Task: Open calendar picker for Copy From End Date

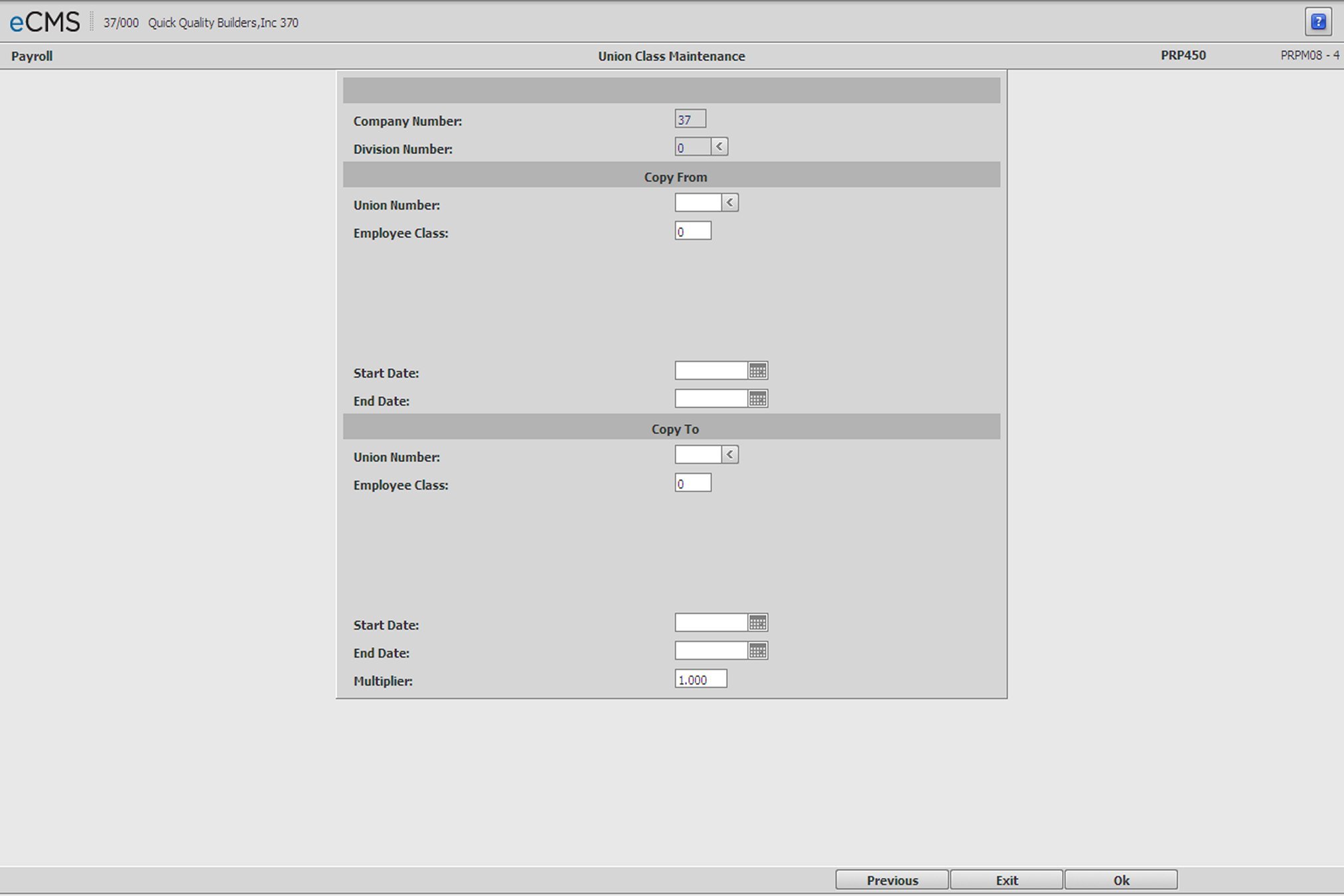Action: tap(757, 399)
